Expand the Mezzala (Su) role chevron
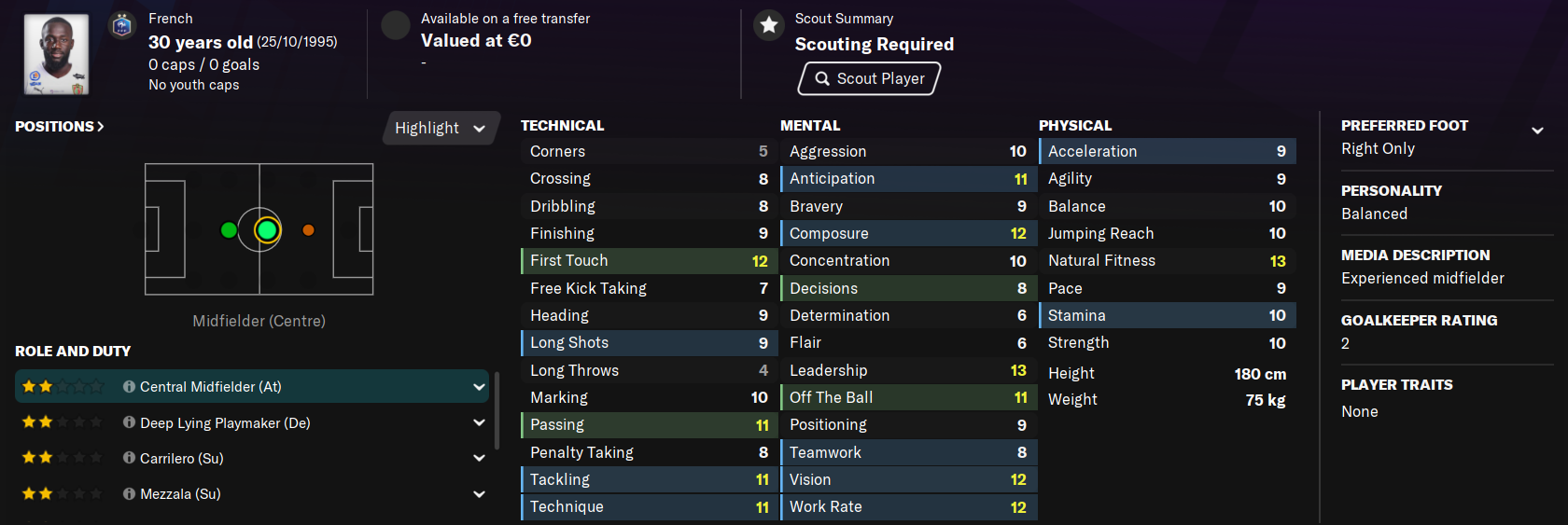 point(479,493)
